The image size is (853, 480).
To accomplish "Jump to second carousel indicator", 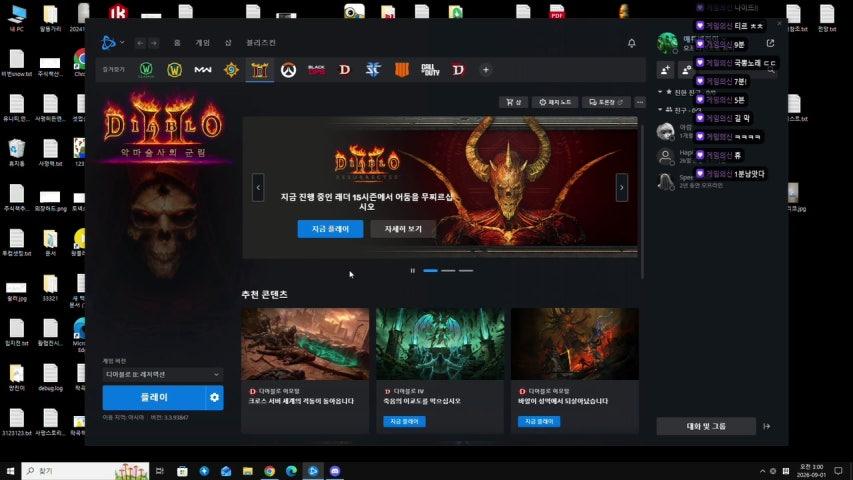I will [448, 270].
